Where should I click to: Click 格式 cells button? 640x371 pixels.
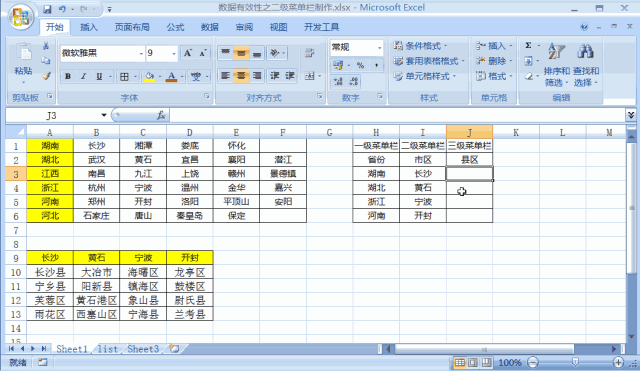494,76
